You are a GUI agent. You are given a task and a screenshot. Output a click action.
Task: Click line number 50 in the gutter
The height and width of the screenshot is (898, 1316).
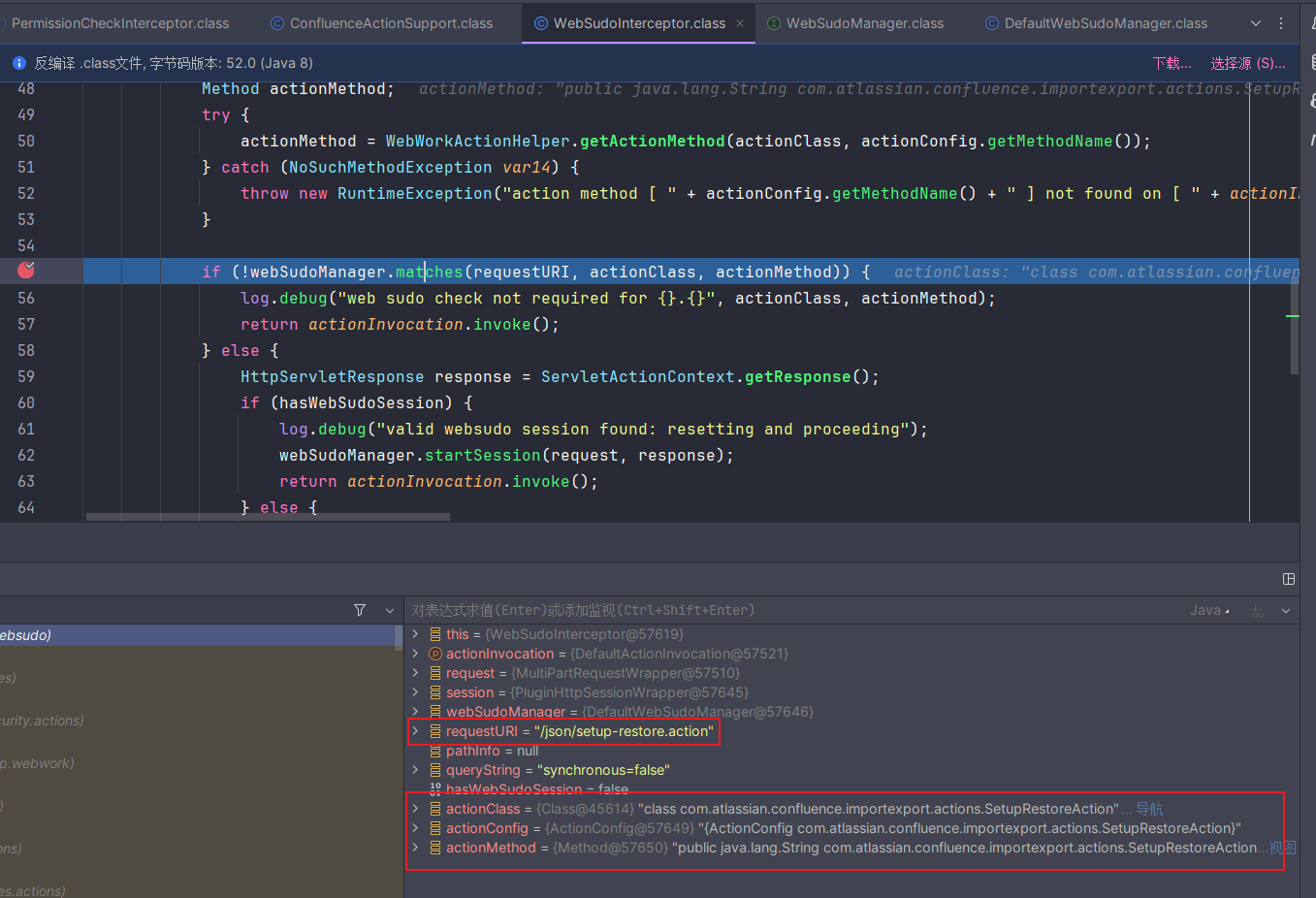point(26,141)
